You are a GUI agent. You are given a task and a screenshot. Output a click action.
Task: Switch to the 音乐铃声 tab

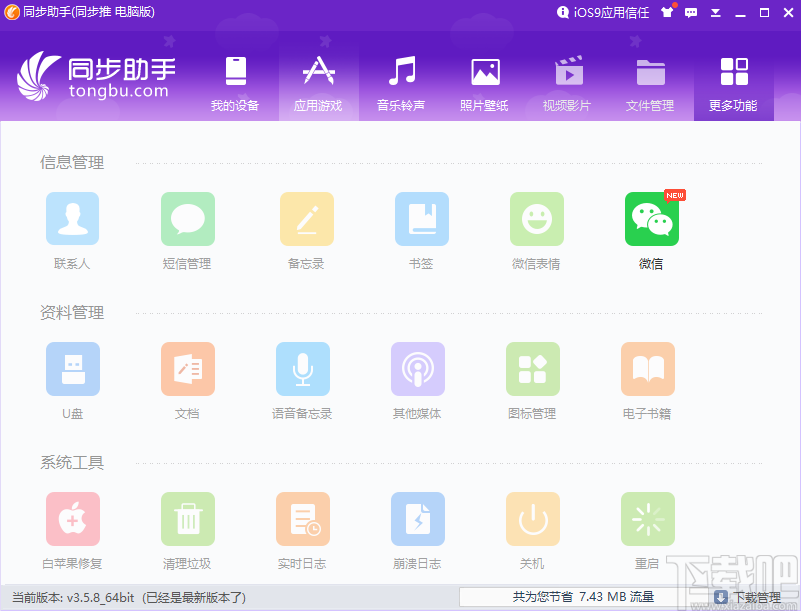pos(402,80)
